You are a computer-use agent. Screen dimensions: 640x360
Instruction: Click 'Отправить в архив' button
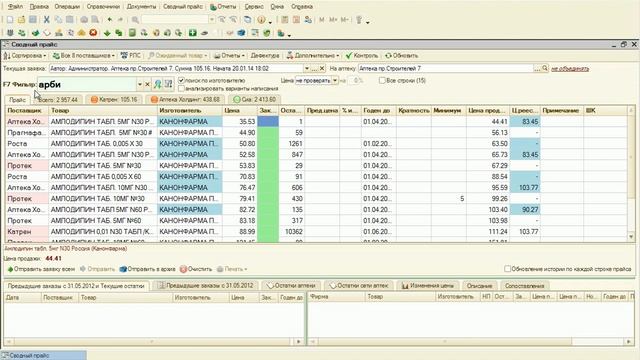click(147, 269)
